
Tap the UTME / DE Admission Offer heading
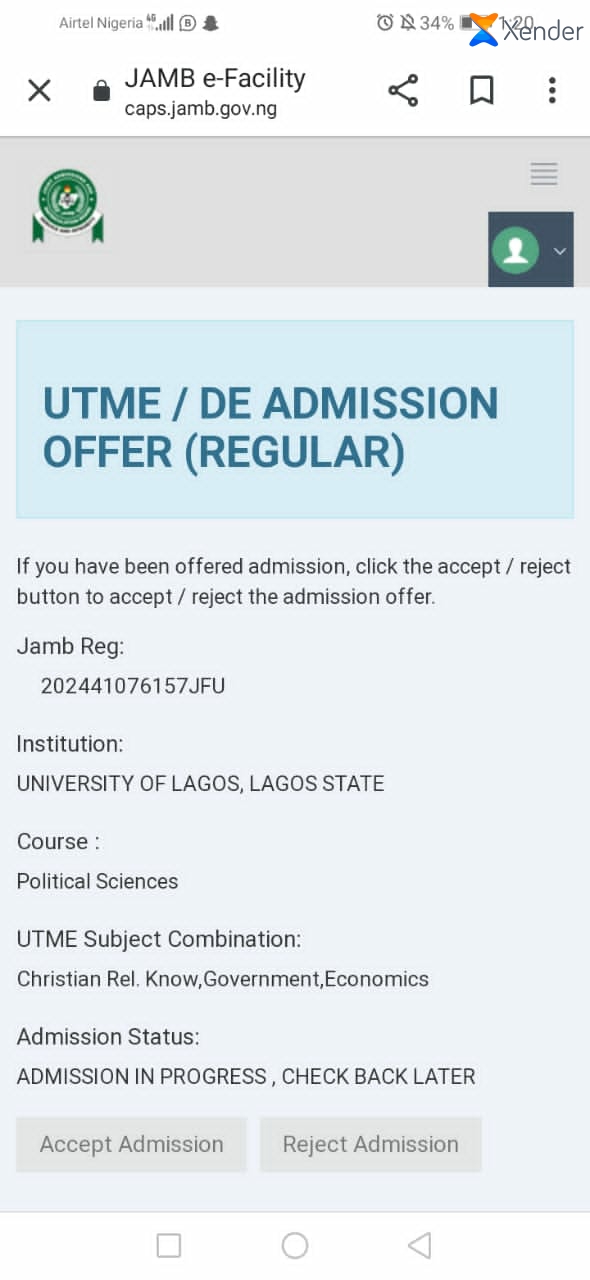coord(270,428)
